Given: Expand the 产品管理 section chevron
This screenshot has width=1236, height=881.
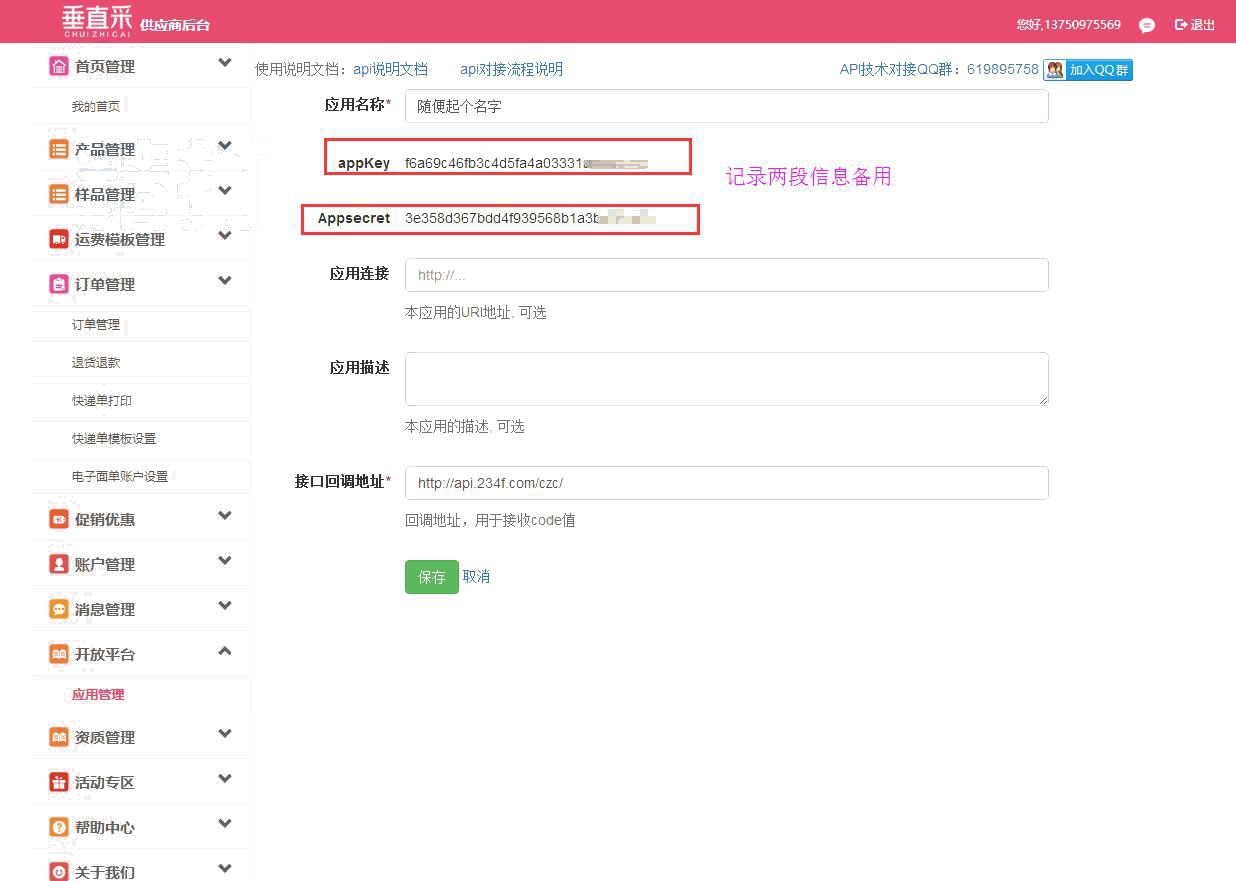Looking at the screenshot, I should pos(225,146).
